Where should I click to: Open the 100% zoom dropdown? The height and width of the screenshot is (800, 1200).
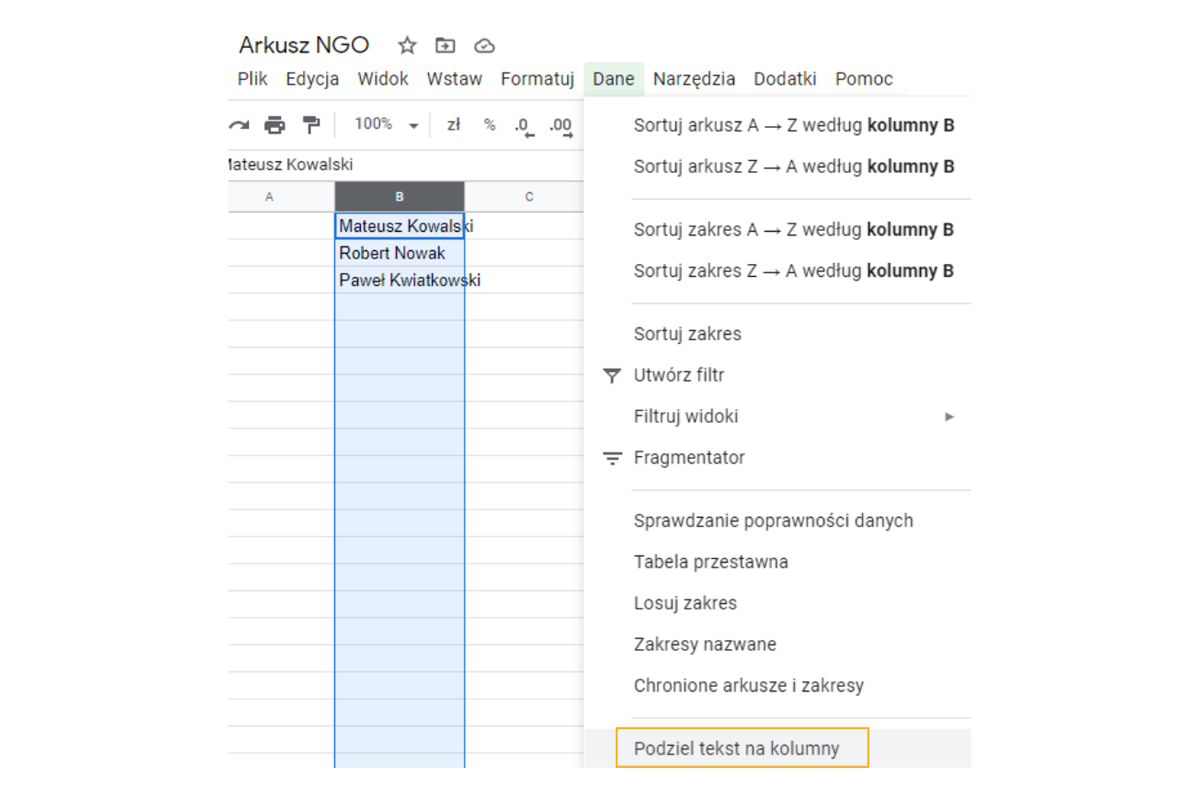click(x=386, y=125)
